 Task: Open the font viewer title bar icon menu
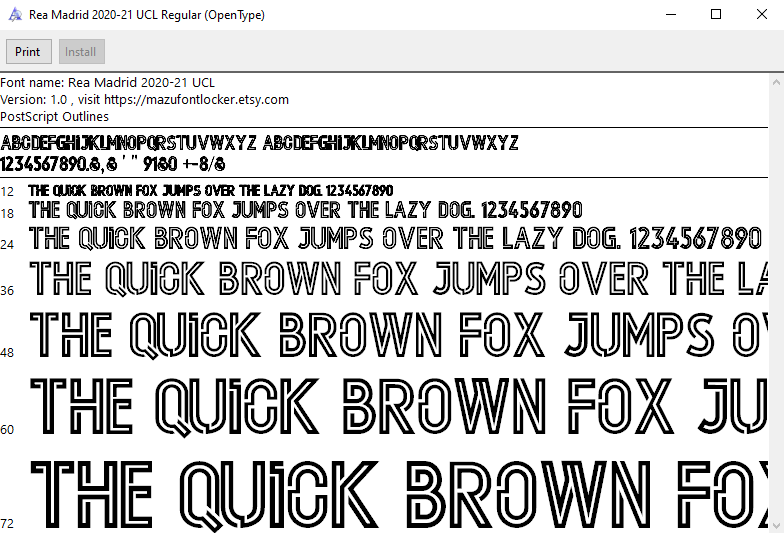[13, 15]
